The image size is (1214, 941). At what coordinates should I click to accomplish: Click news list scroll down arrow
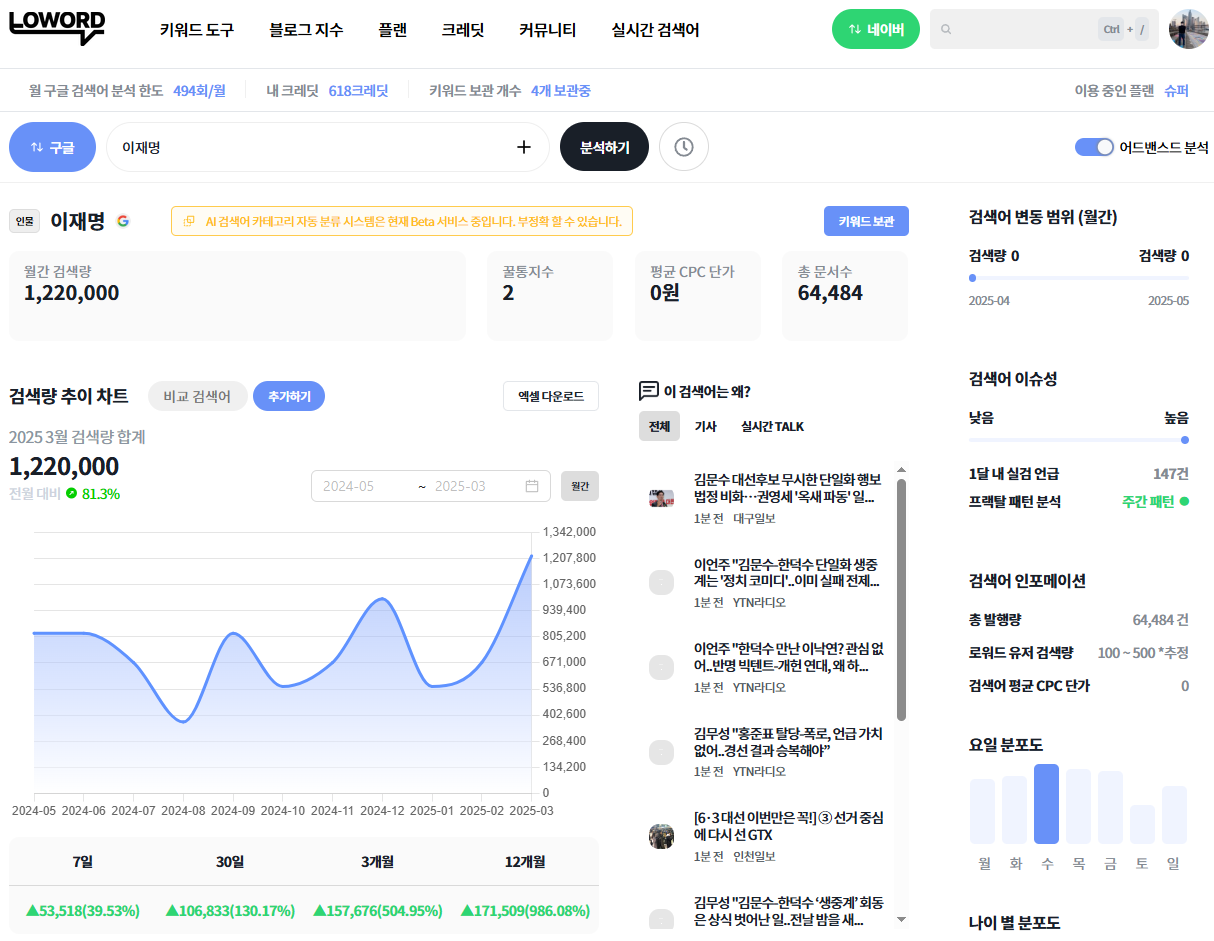pos(901,918)
